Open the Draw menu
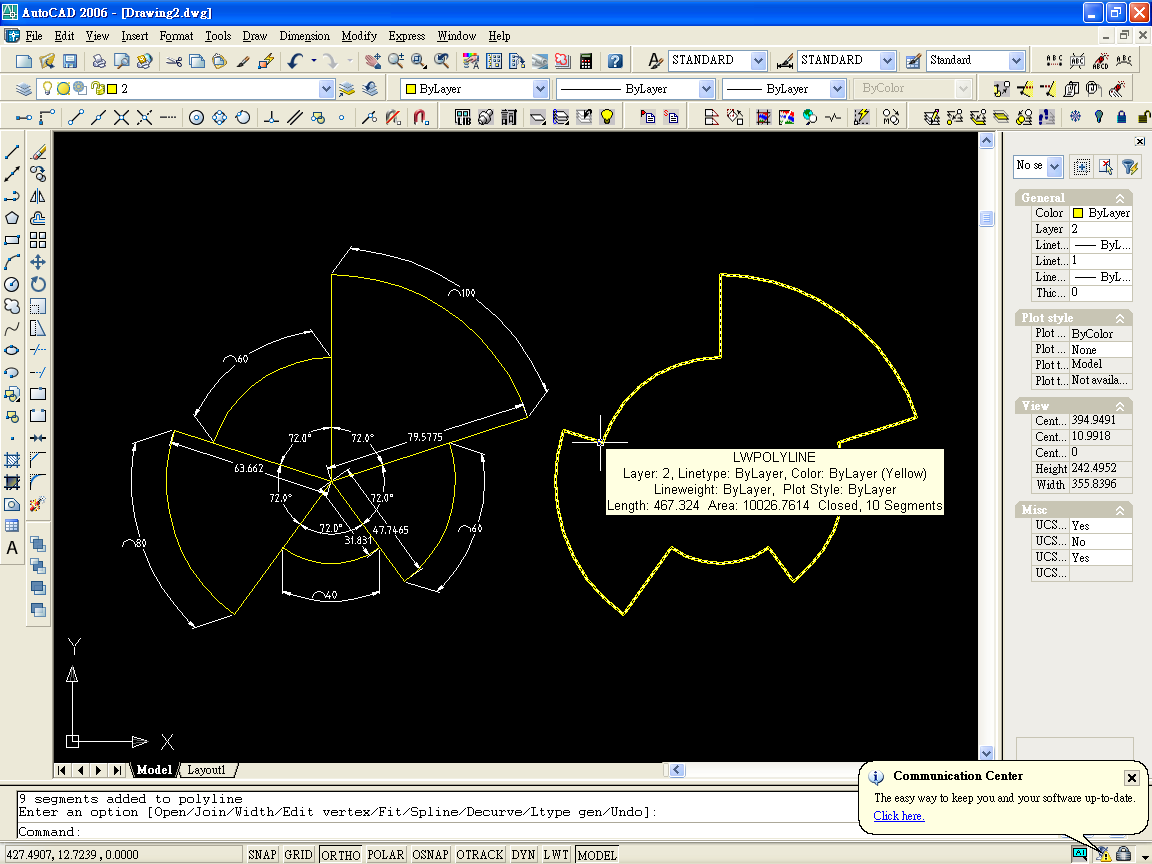The height and width of the screenshot is (864, 1152). click(254, 36)
